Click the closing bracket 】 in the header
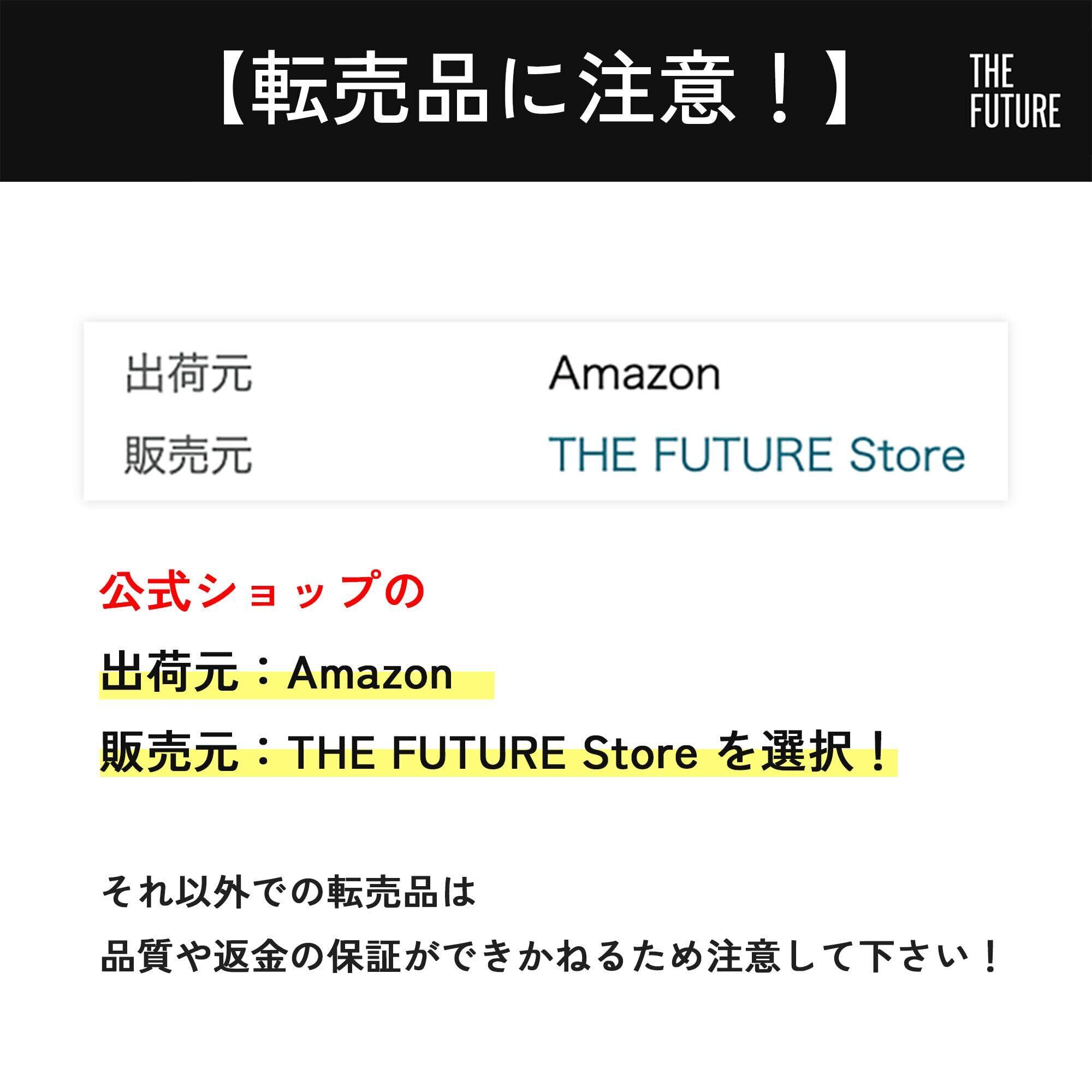This screenshot has width=1092, height=1092. click(x=836, y=88)
